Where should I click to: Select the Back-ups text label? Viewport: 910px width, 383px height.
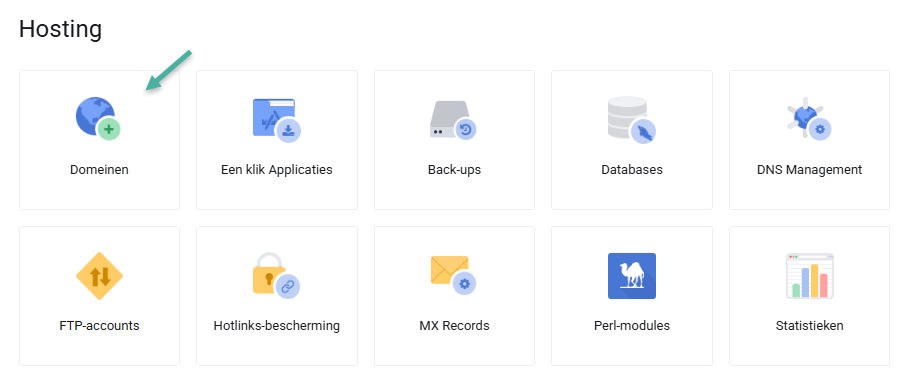pos(454,170)
